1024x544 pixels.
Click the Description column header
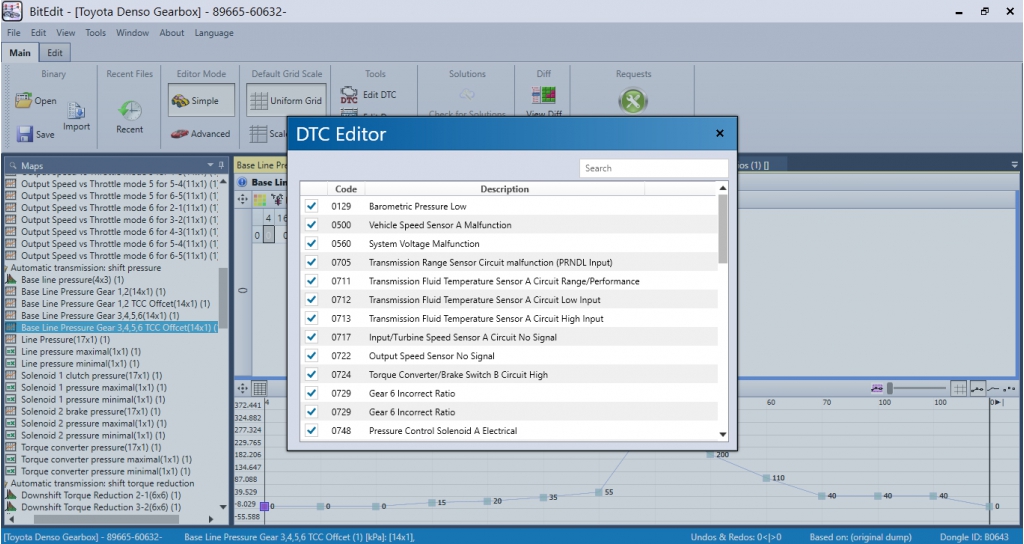[504, 189]
